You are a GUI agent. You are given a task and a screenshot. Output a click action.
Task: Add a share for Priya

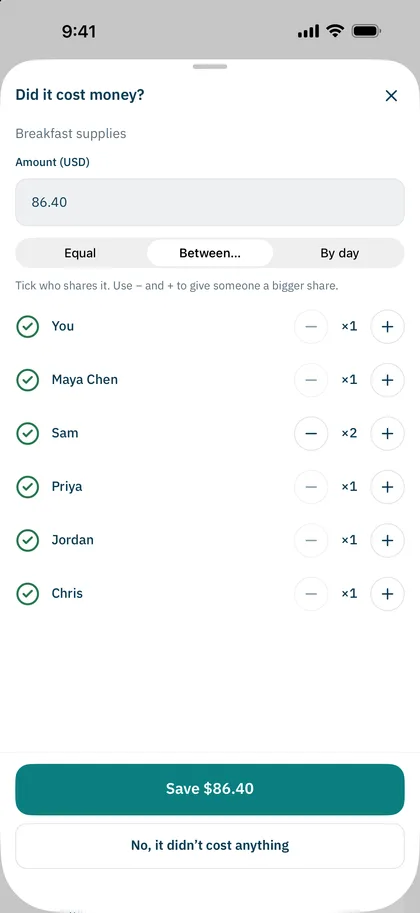(x=387, y=487)
